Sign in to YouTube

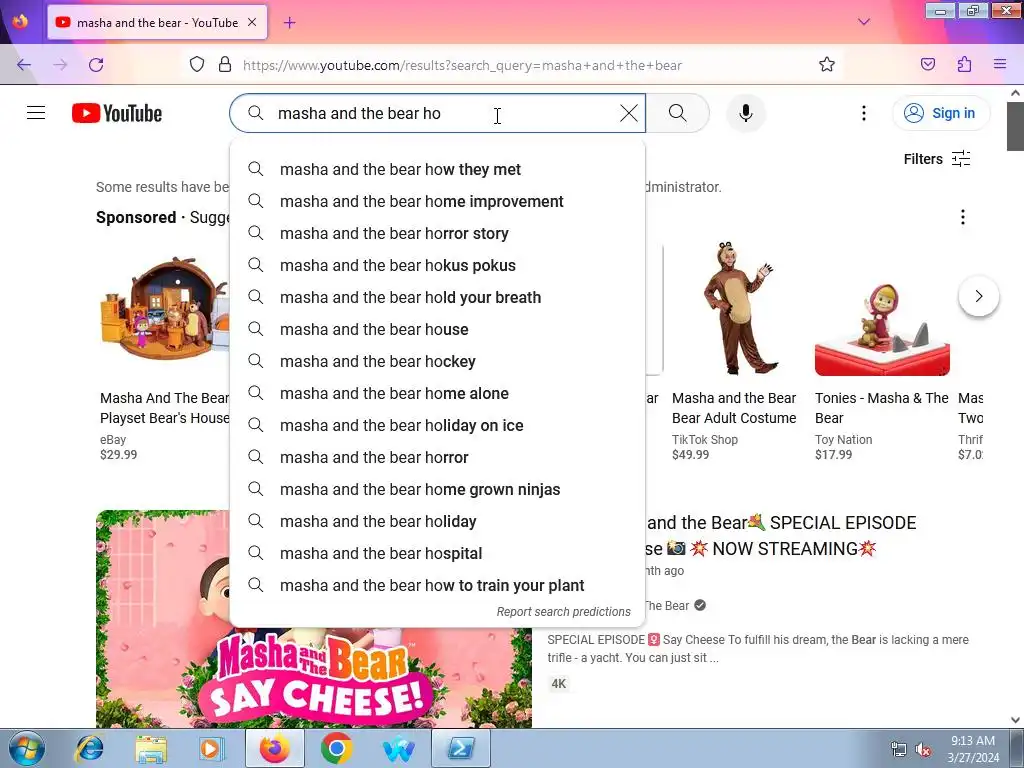[x=940, y=113]
